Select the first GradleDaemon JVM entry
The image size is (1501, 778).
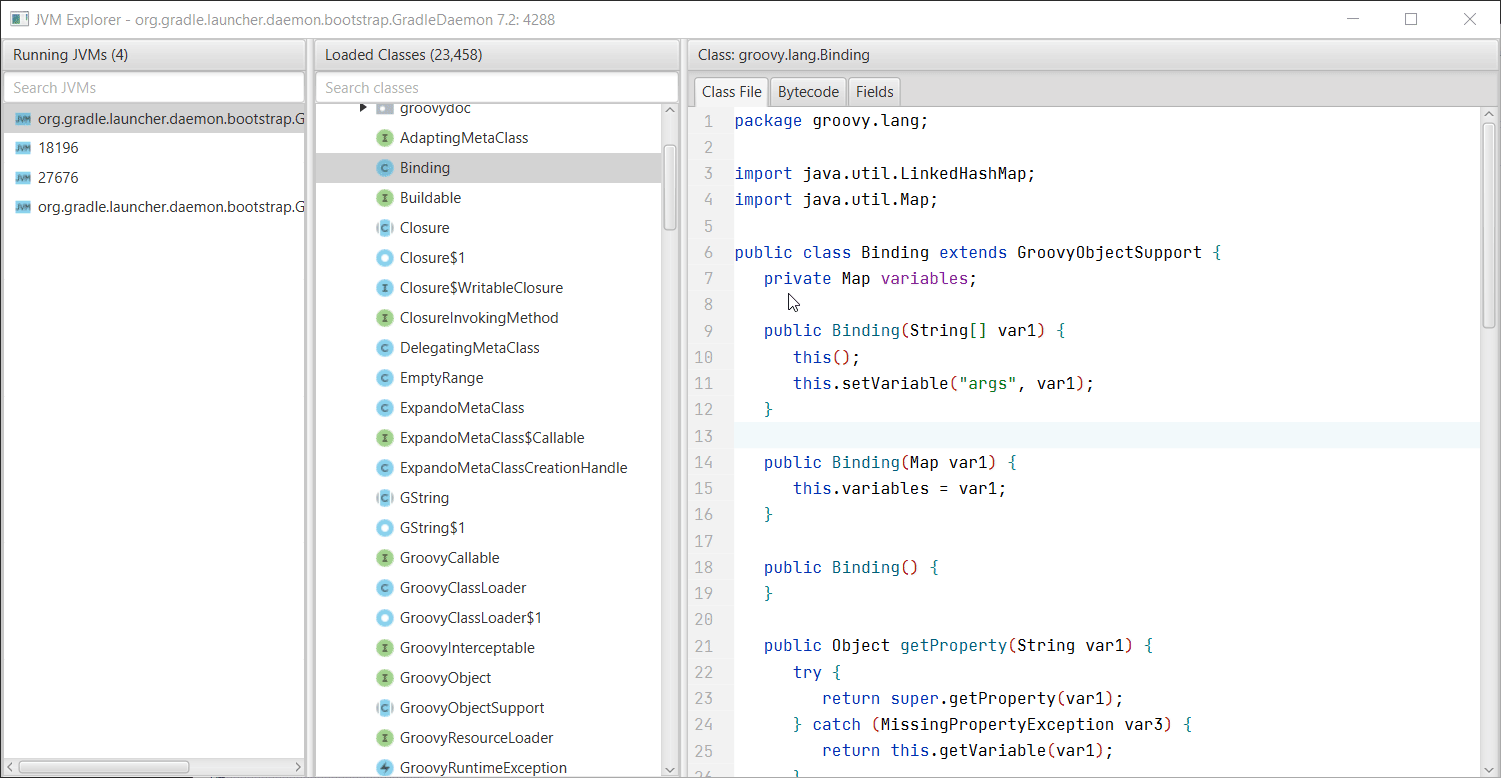point(154,118)
